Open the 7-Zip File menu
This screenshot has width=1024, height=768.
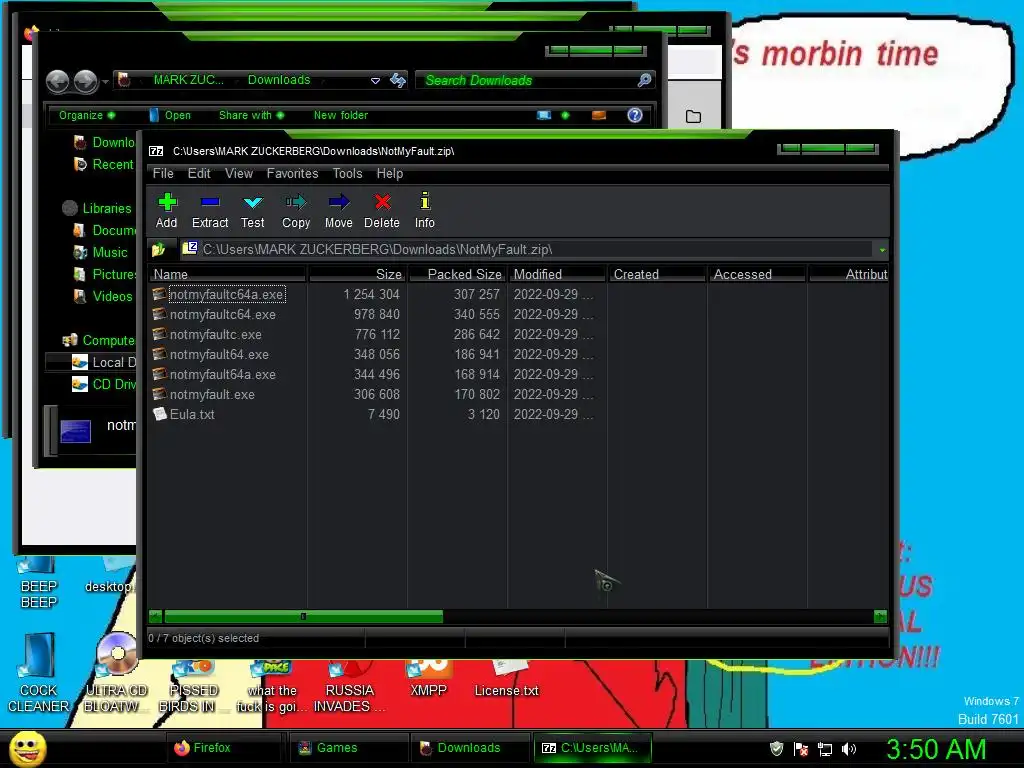point(163,173)
